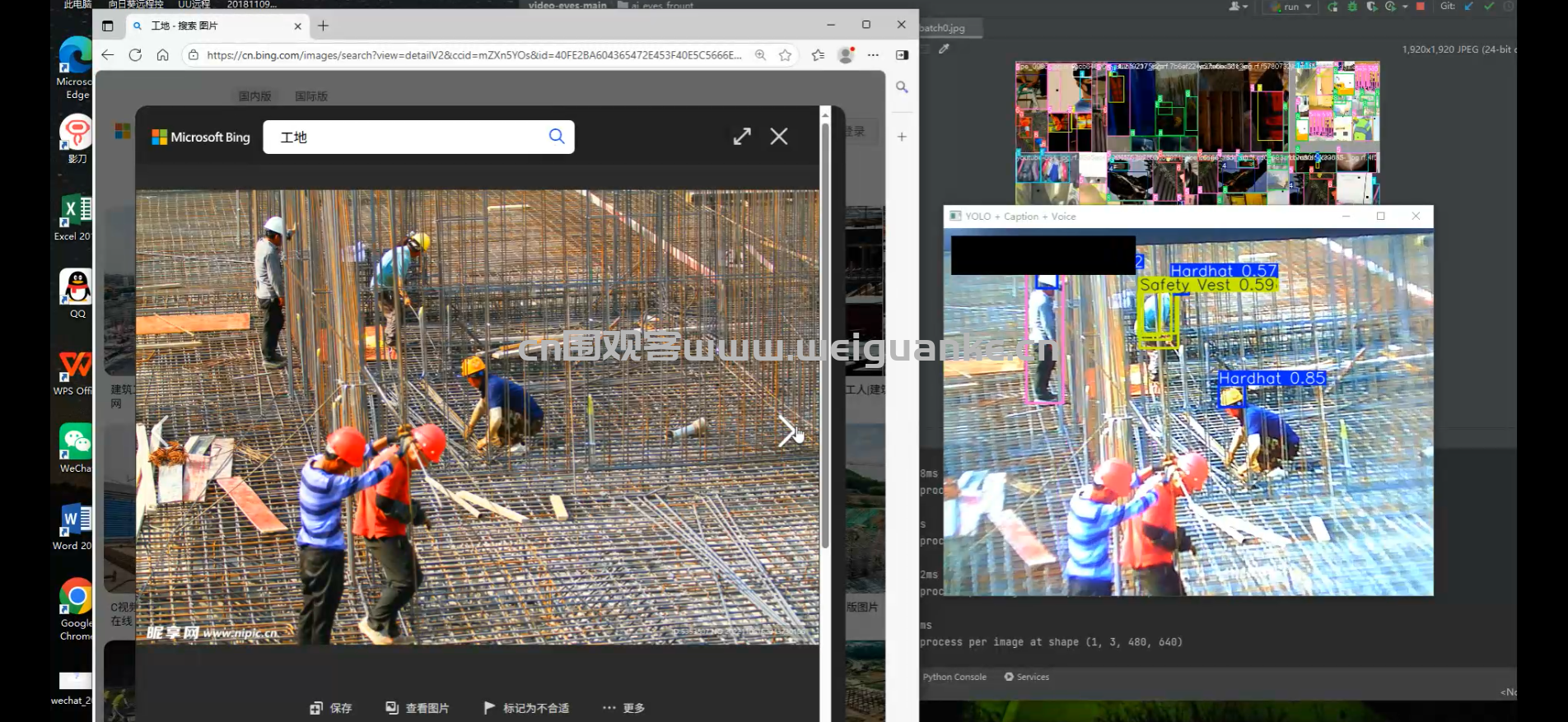
Task: Toggle the Edge sidebar icon
Action: 902,55
